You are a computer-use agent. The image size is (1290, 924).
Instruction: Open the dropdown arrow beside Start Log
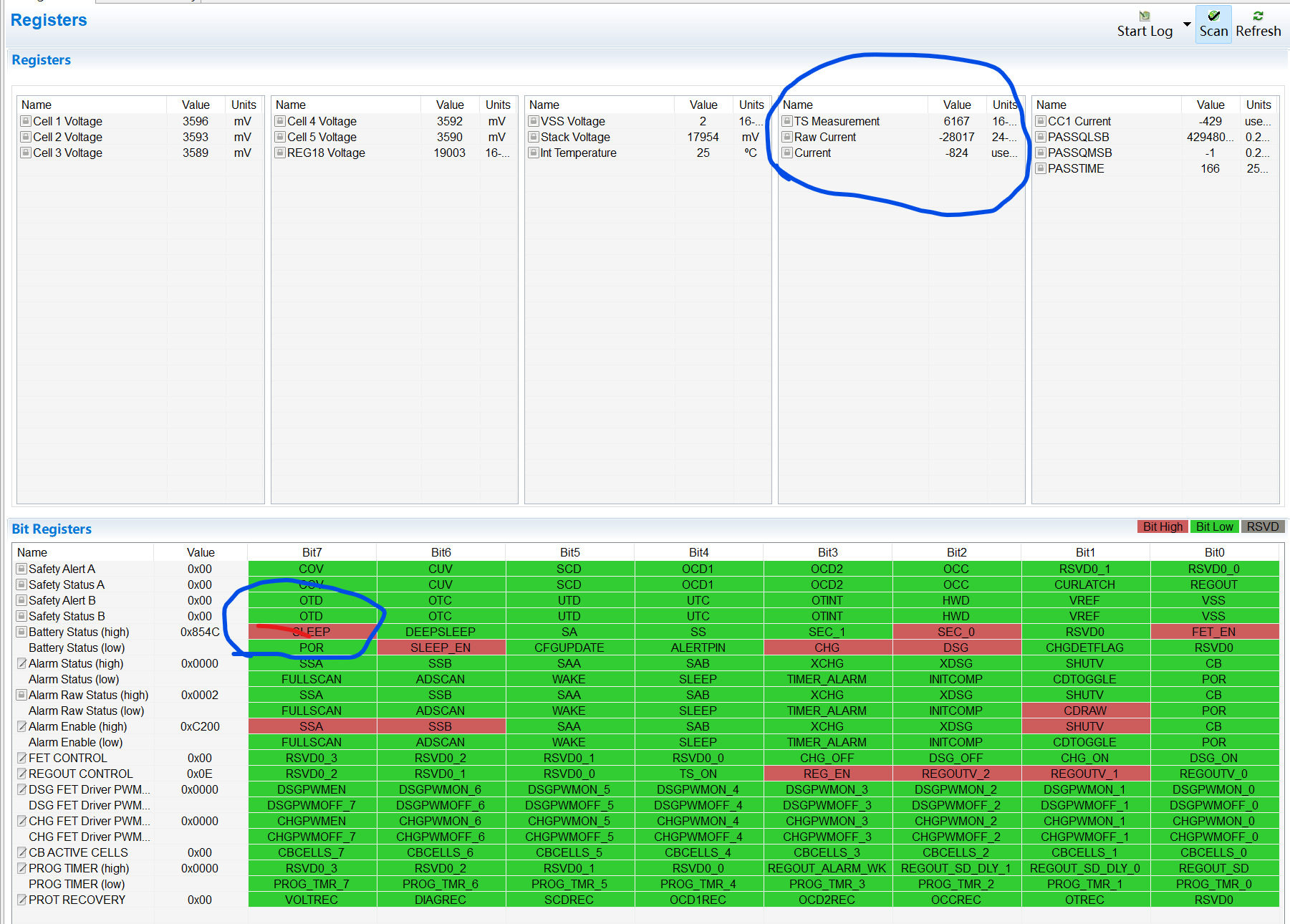pyautogui.click(x=1187, y=24)
